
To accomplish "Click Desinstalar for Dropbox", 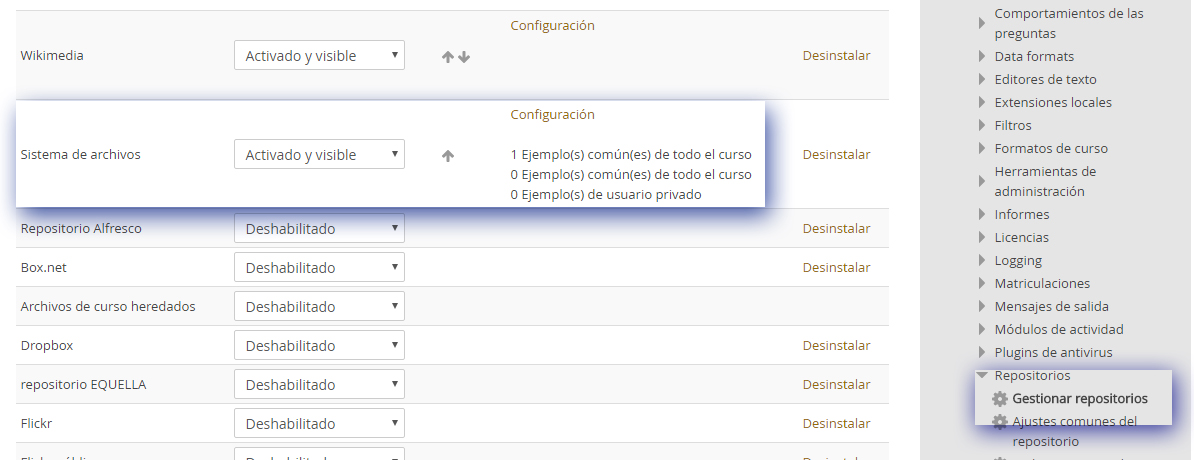I will (836, 346).
